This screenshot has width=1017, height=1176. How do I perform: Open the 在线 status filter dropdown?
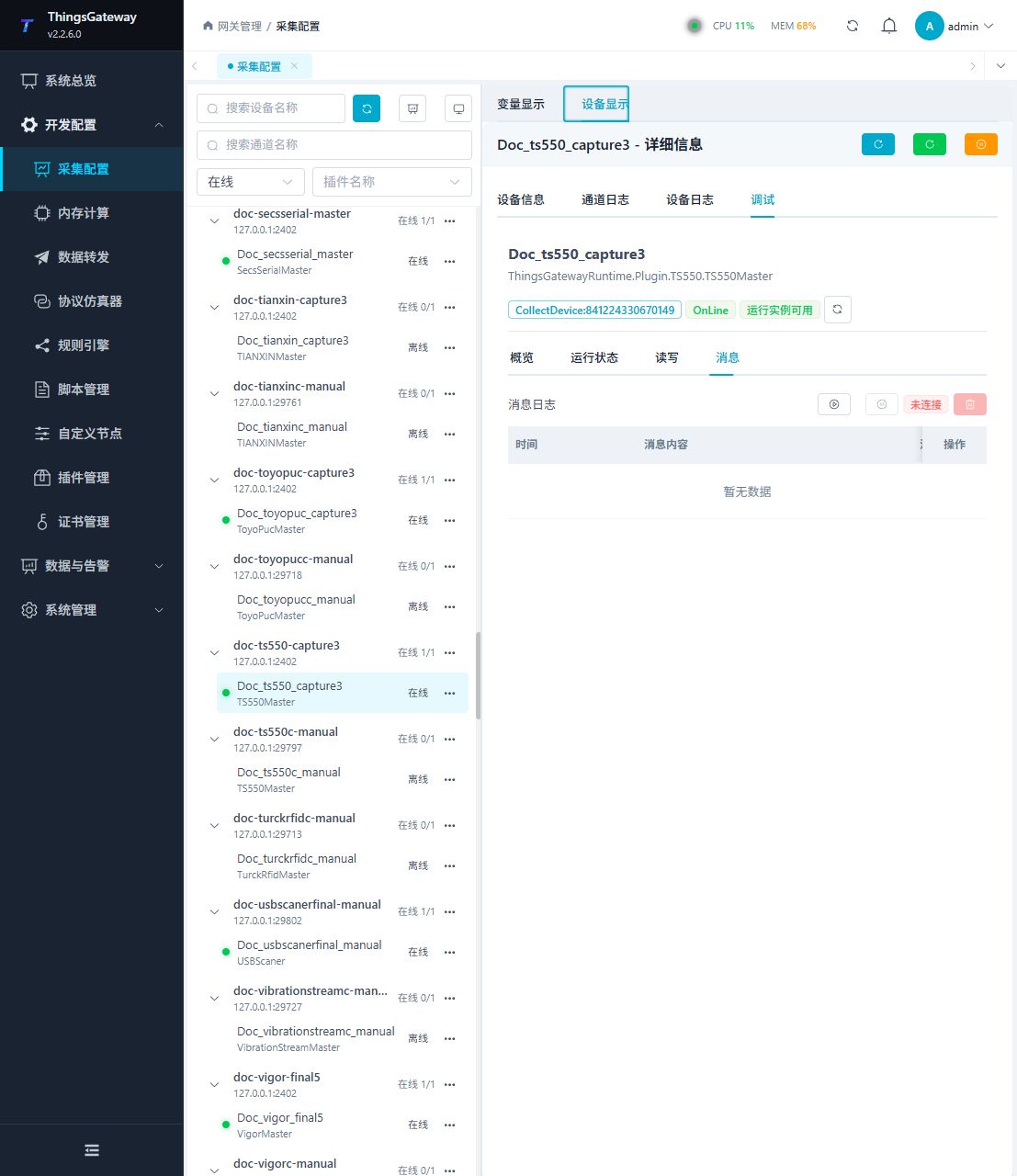coord(251,182)
